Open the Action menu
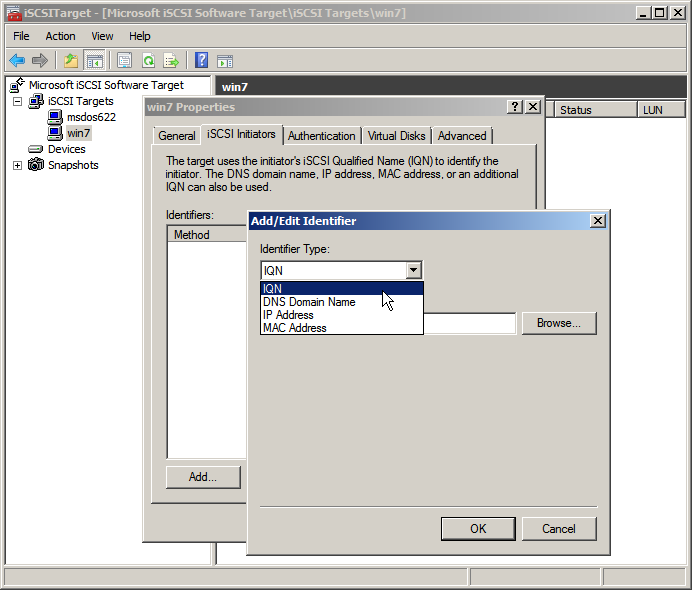 coord(60,36)
